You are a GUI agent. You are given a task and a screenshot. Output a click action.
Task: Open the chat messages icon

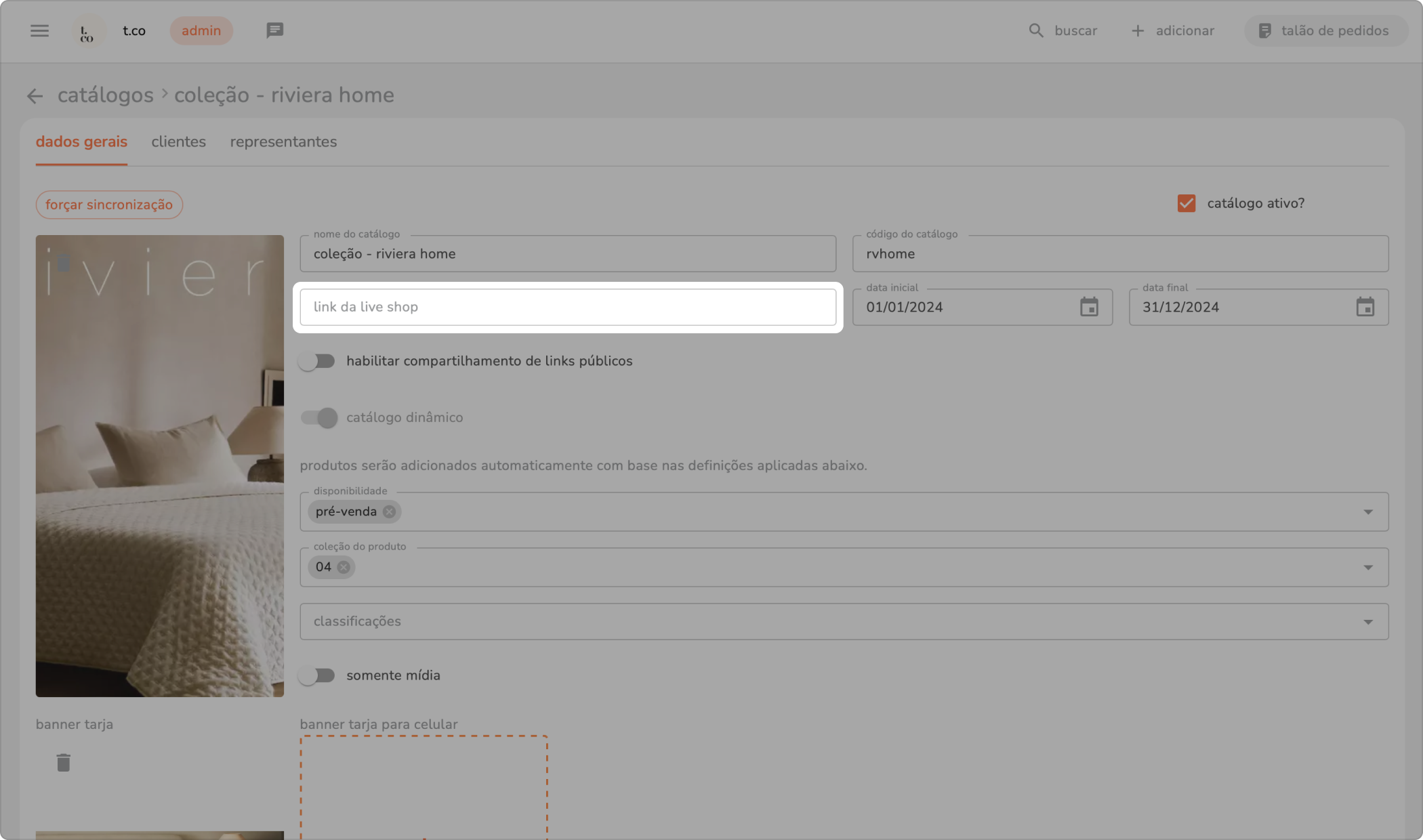pos(274,30)
